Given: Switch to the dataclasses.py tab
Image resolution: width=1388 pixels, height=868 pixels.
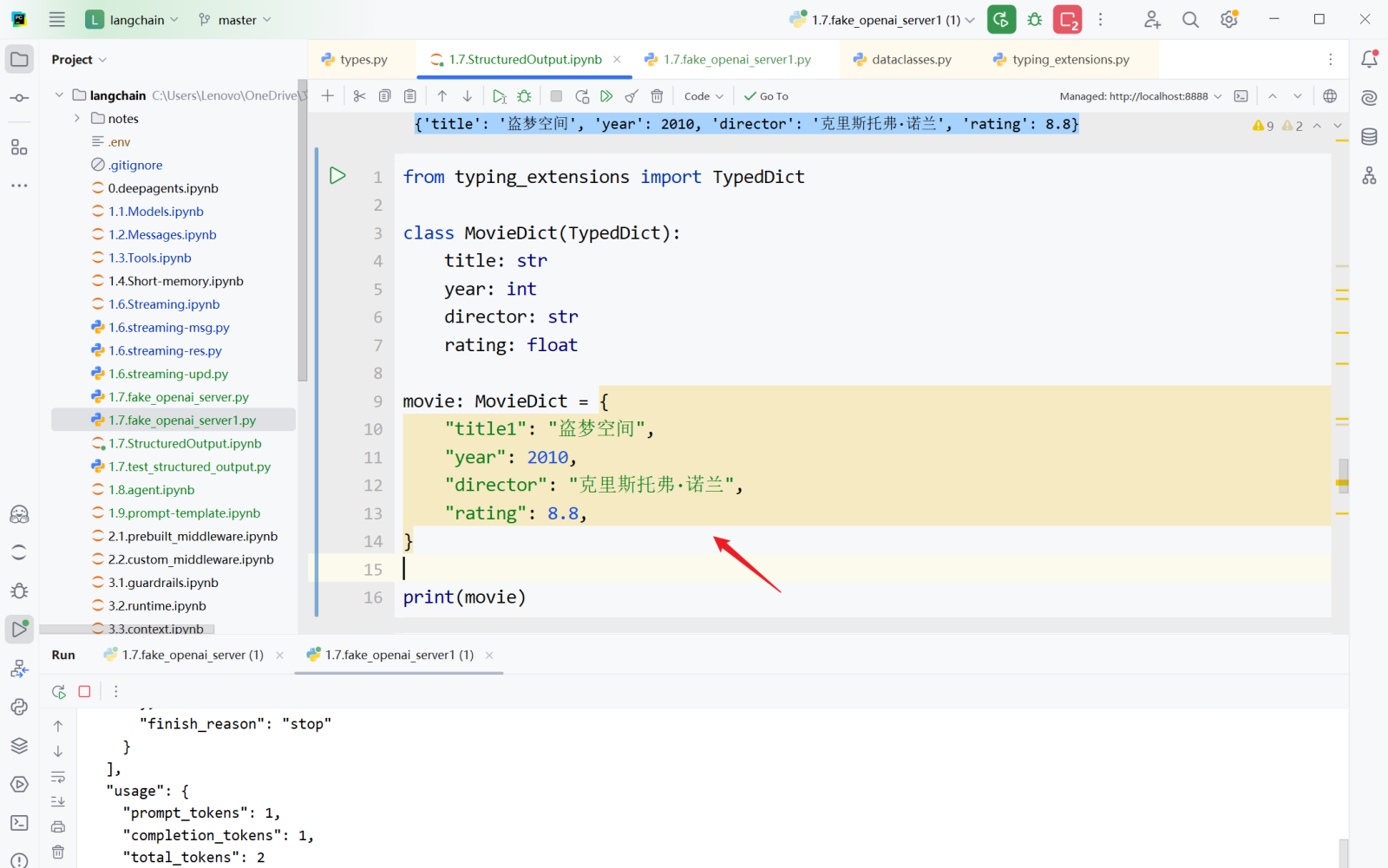Looking at the screenshot, I should [x=902, y=59].
